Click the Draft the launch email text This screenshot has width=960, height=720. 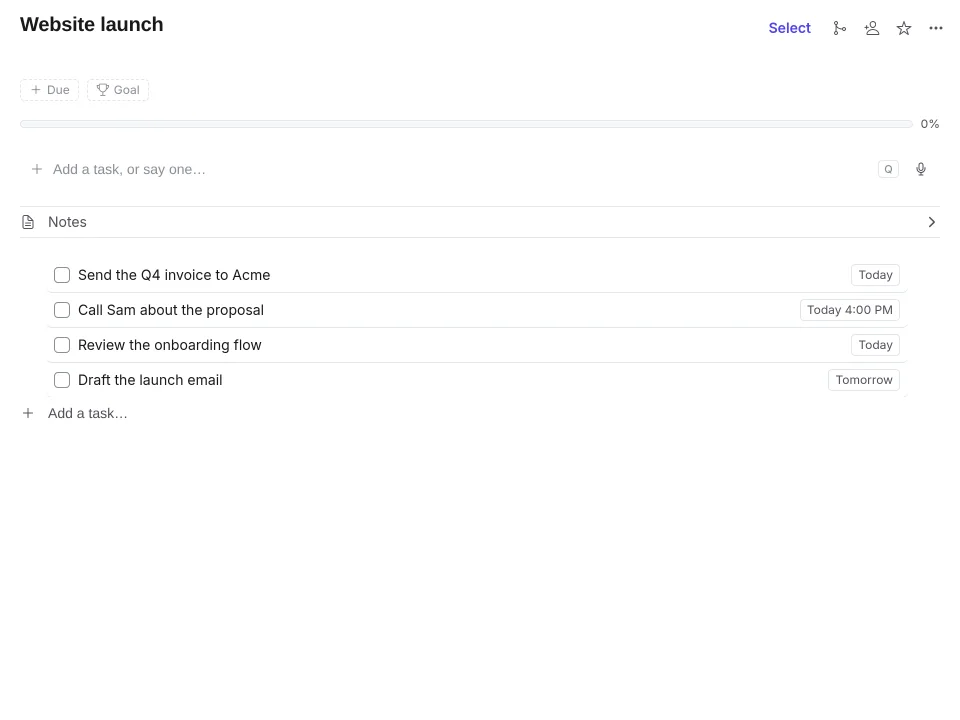point(150,380)
